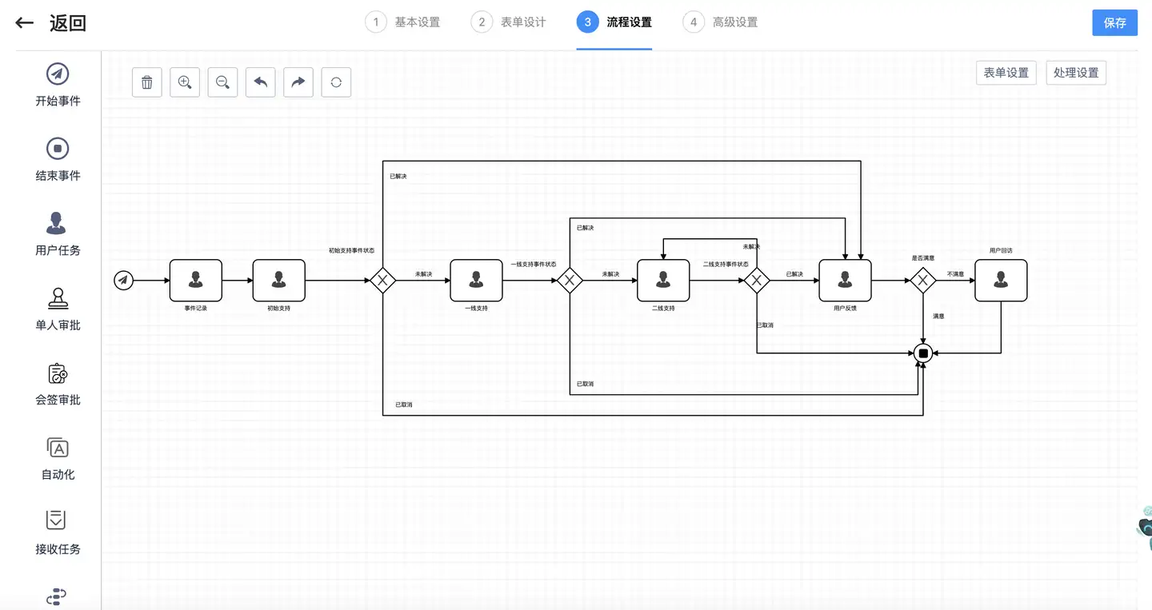
Task: Select 结束事件 end event in the palette
Action: point(58,159)
